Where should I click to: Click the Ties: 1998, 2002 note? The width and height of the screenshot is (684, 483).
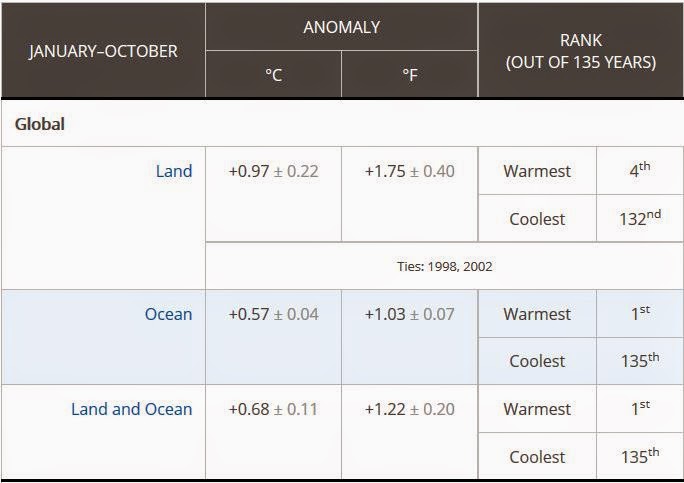click(443, 267)
